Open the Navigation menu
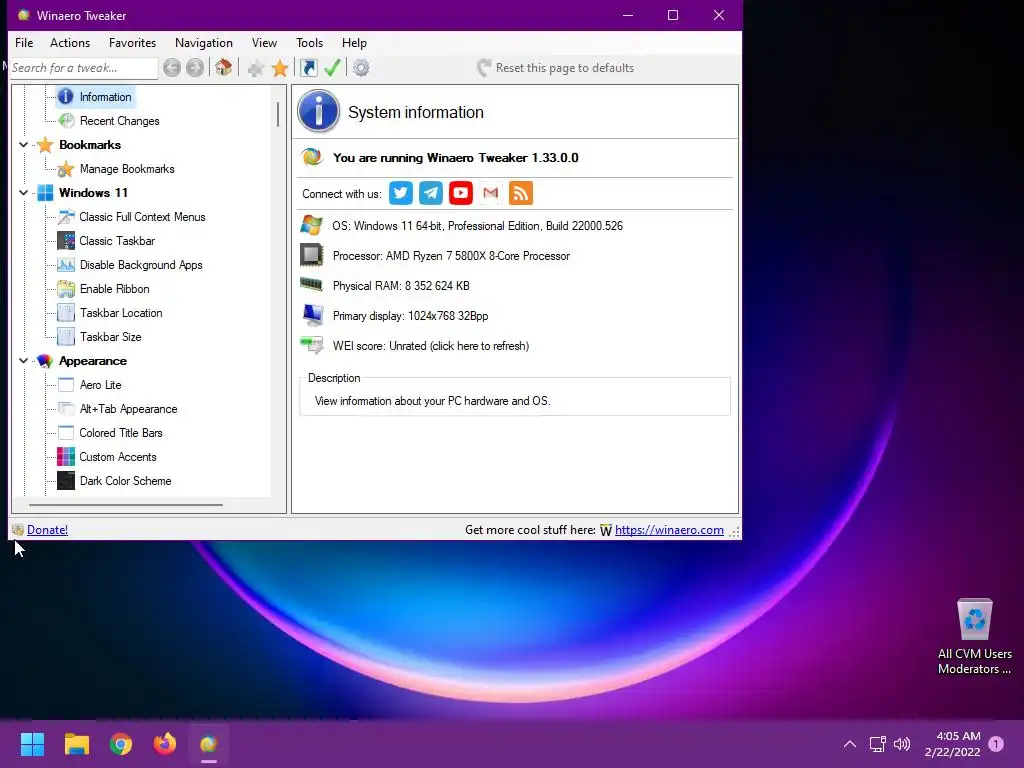Screen dimensions: 1024x768 [x=204, y=42]
